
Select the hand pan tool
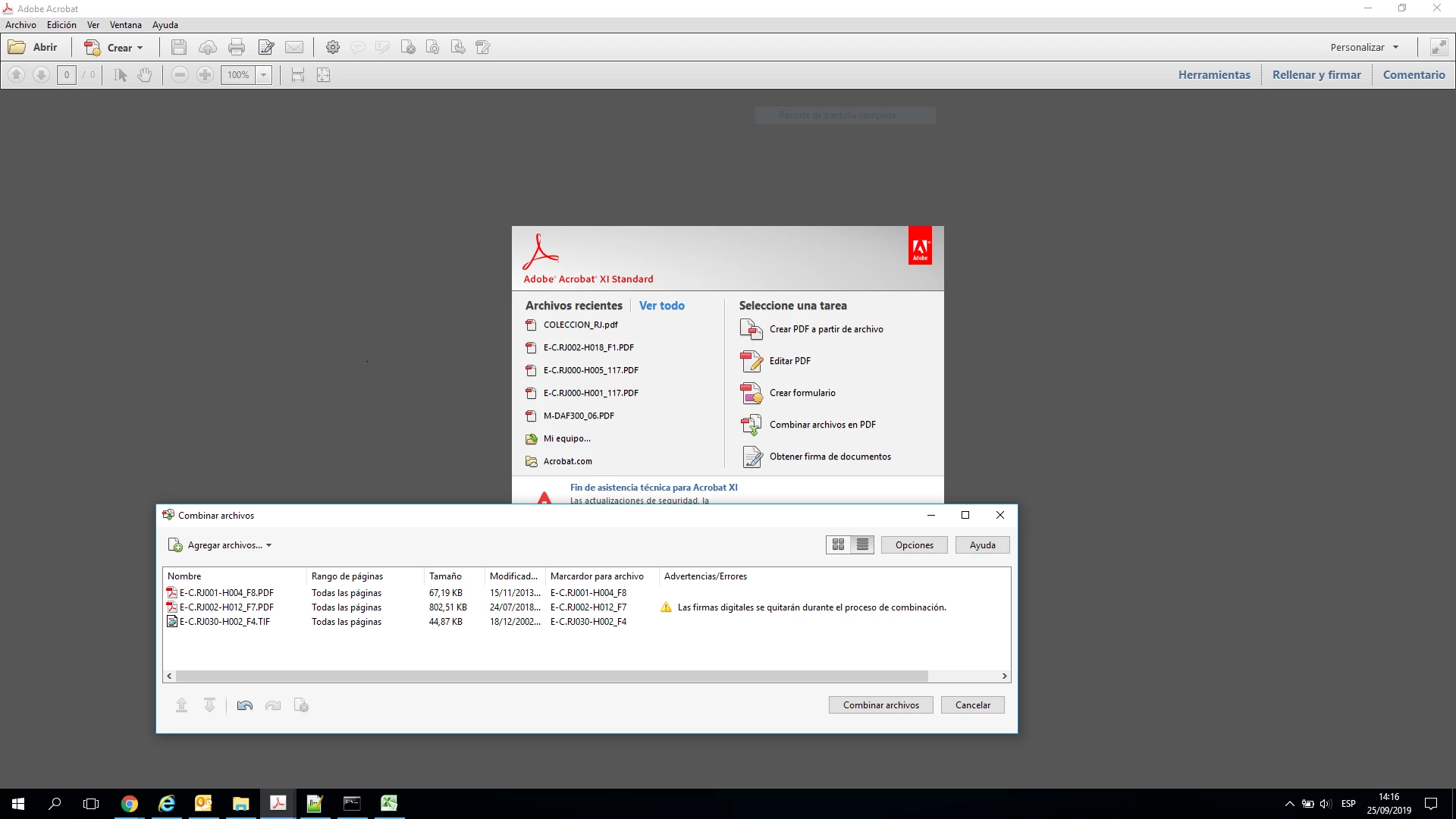coord(145,75)
